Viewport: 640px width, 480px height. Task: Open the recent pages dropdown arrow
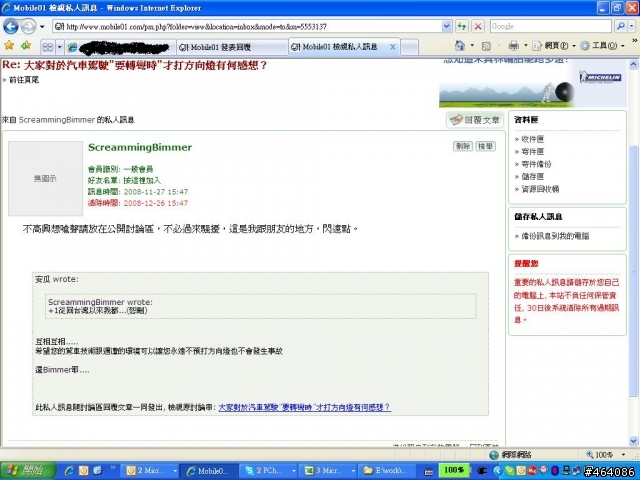coord(42,27)
